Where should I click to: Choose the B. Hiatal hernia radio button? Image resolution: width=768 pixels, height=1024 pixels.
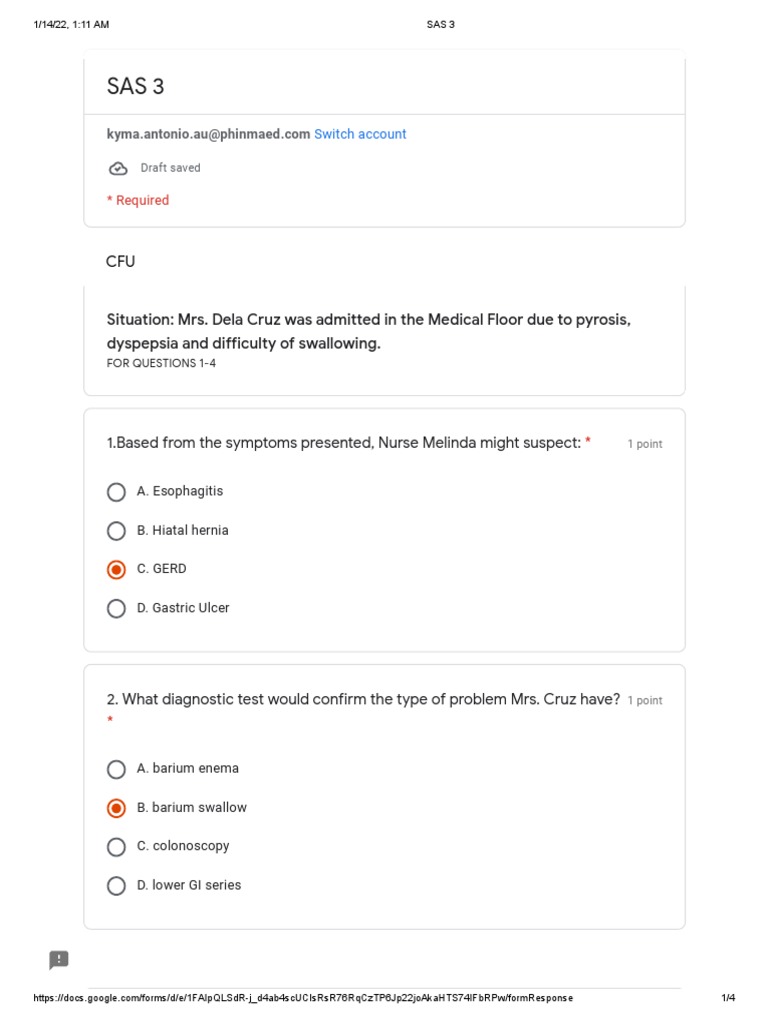pos(116,531)
